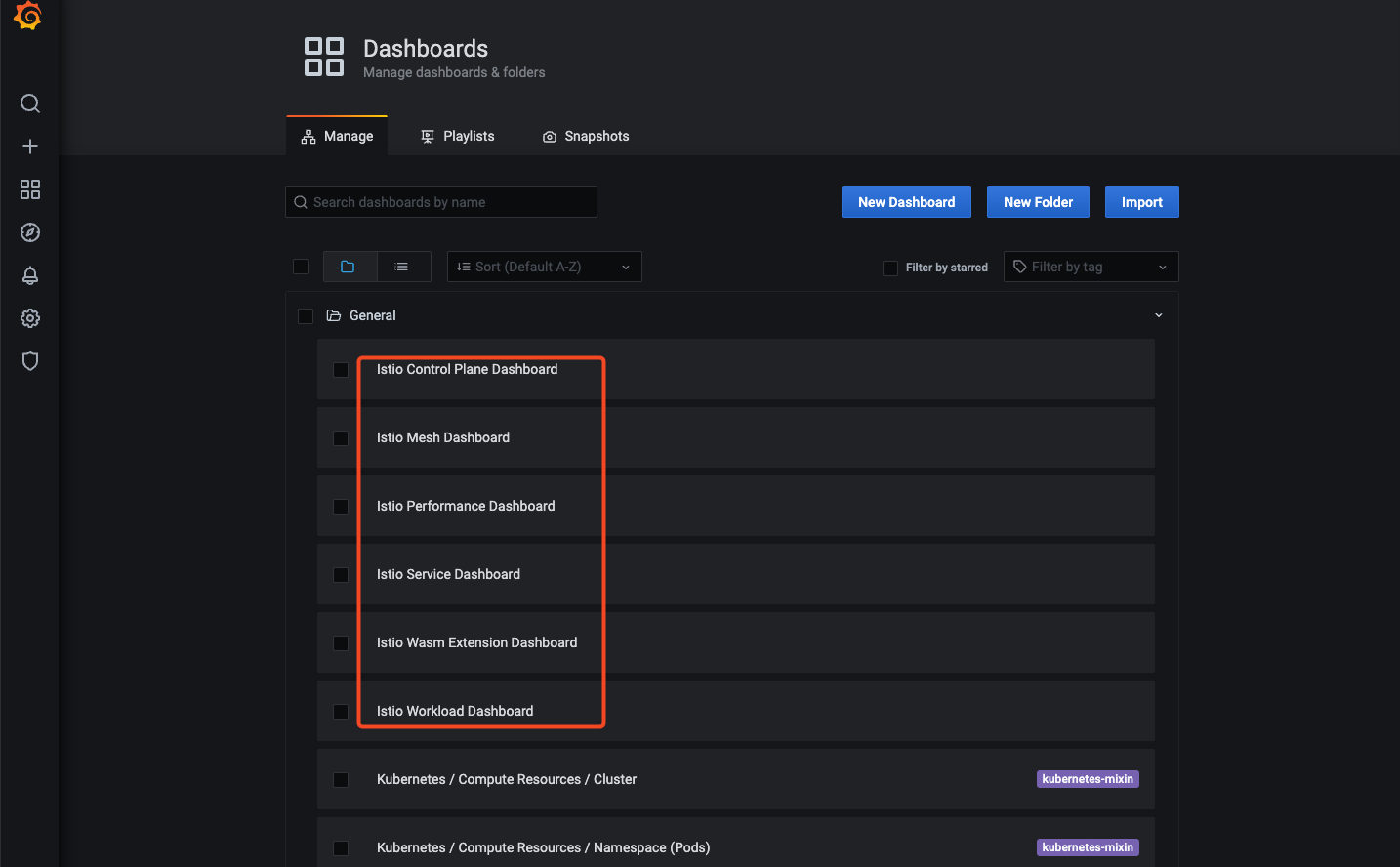Viewport: 1400px width, 867px height.
Task: Open Kubernetes / Compute Resources / Namespace (Pods)
Action: point(543,847)
